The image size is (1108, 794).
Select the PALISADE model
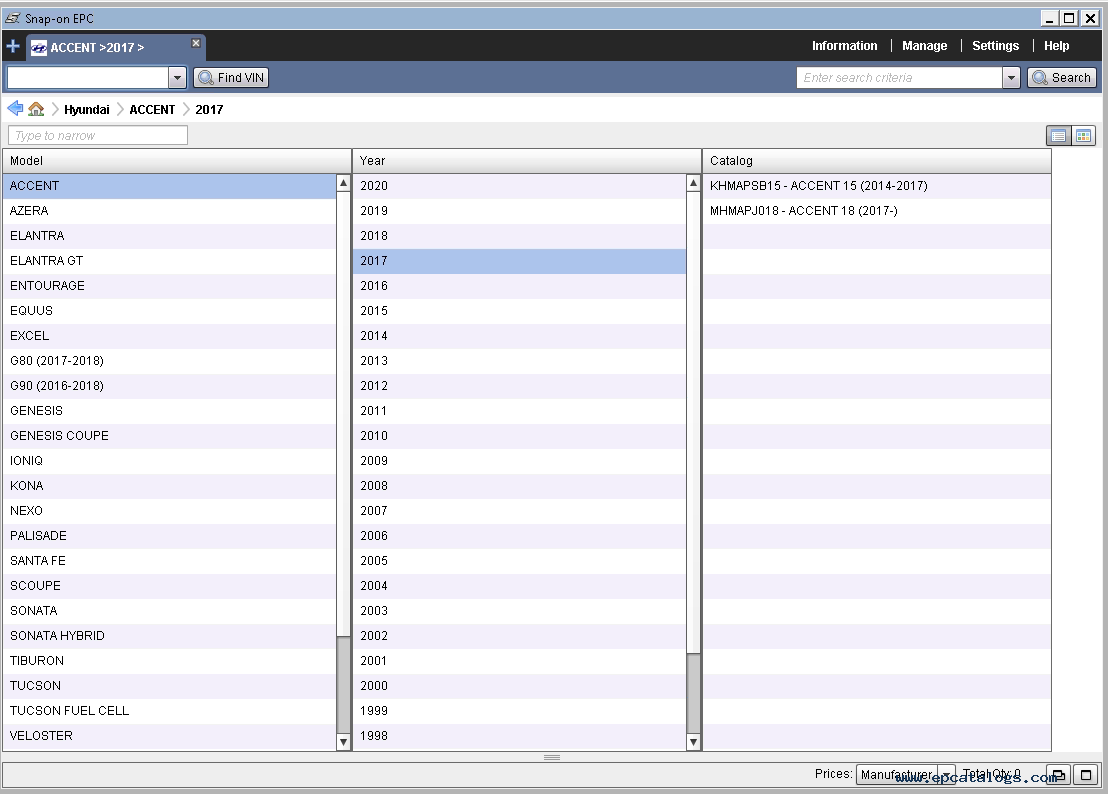click(x=170, y=535)
